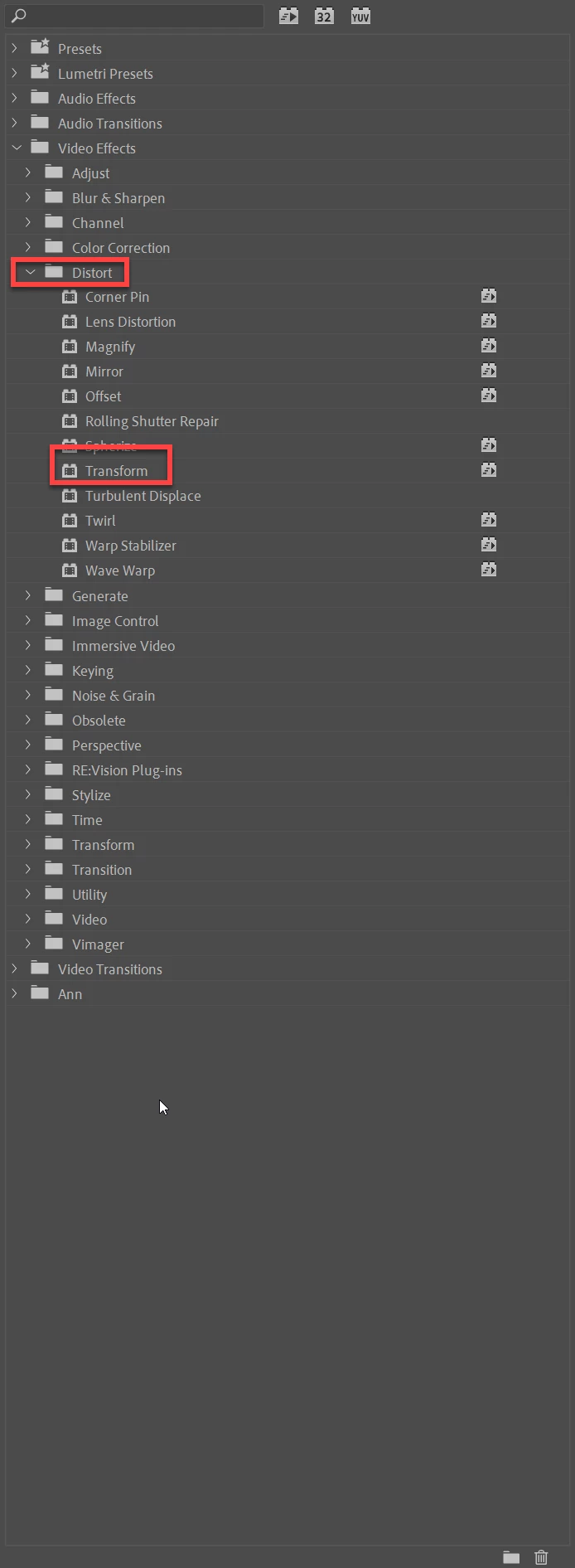
Task: Click the Lumetri Presets star folder icon
Action: (x=40, y=72)
